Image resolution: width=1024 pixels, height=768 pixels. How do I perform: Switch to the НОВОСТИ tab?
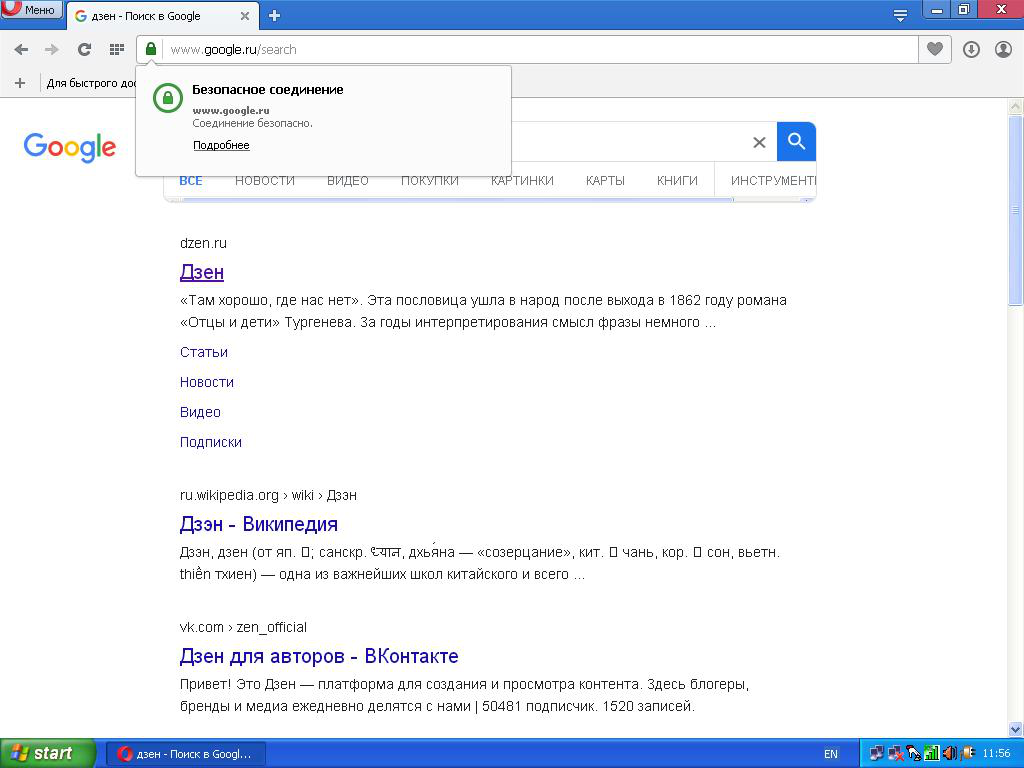[264, 181]
